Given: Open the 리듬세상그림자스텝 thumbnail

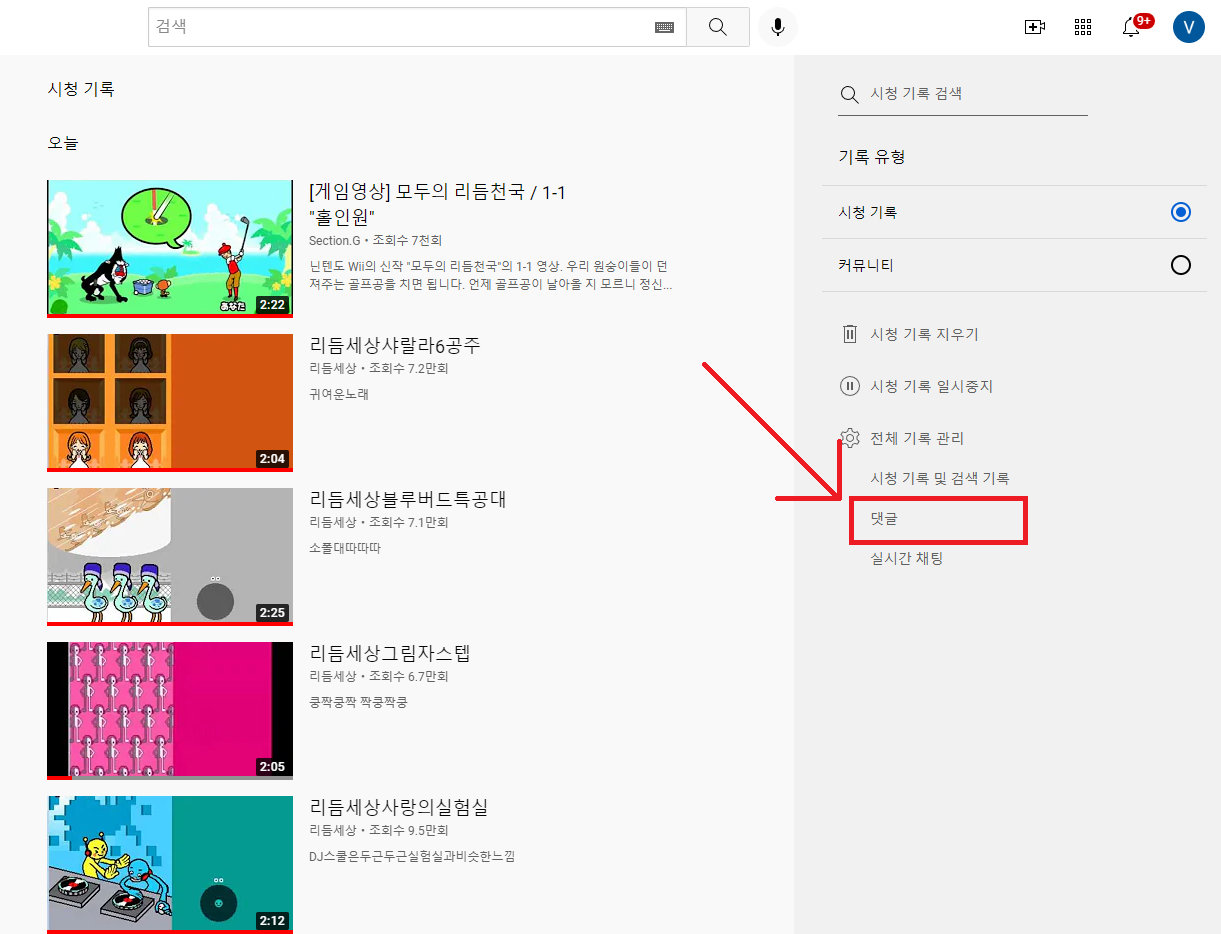Looking at the screenshot, I should point(170,710).
